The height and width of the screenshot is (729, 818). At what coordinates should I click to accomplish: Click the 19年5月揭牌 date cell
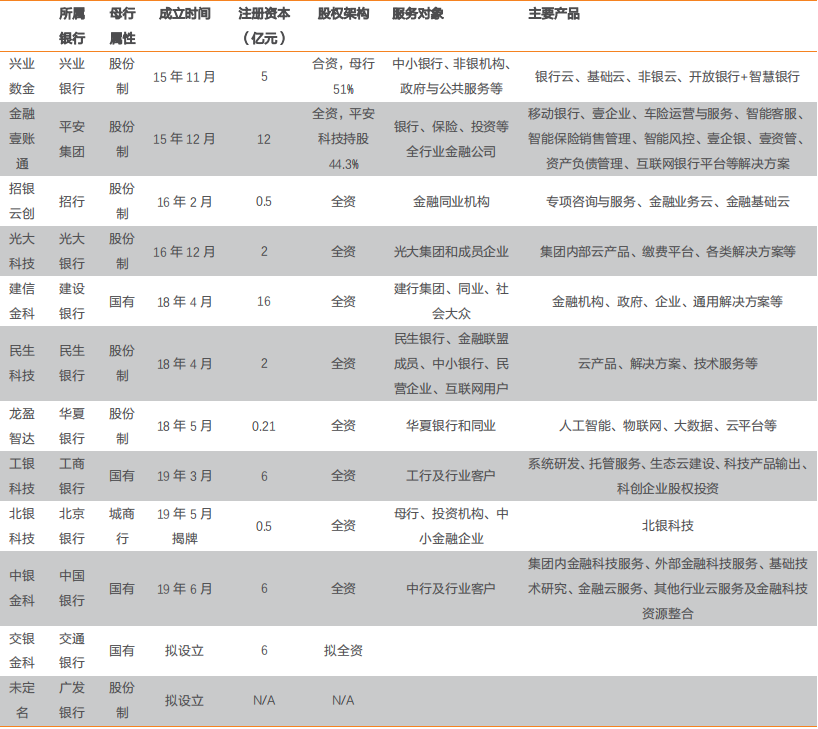coord(185,526)
